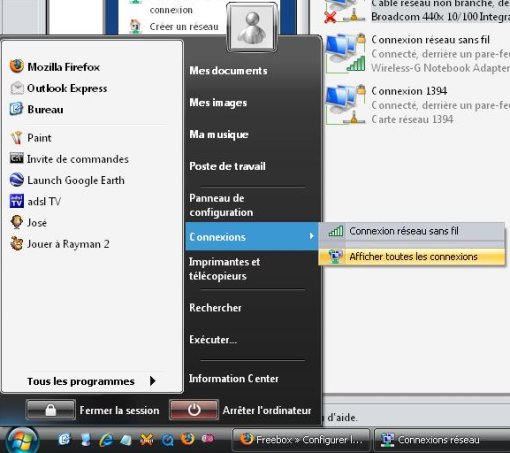The width and height of the screenshot is (510, 453).
Task: Open the Bureau shortcut in start menu
Action: (x=37, y=109)
